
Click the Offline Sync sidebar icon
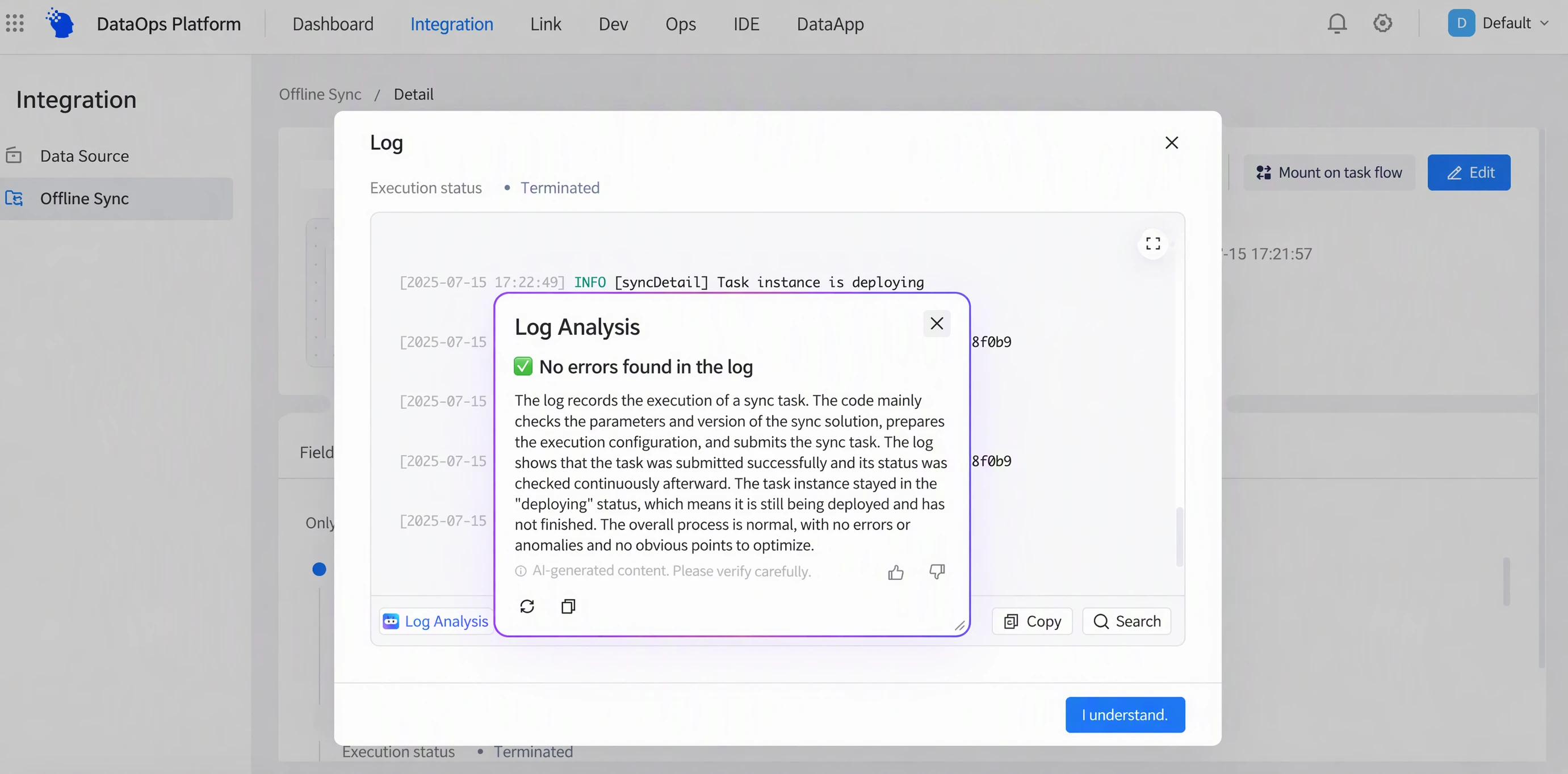[14, 199]
